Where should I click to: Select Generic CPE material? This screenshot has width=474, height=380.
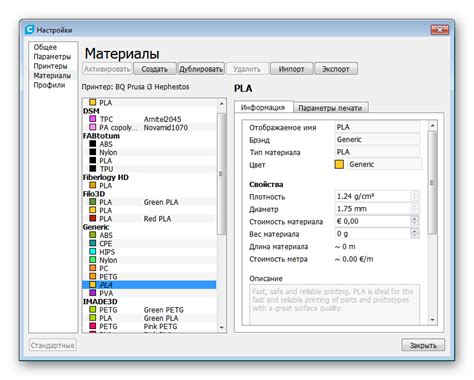(x=149, y=243)
